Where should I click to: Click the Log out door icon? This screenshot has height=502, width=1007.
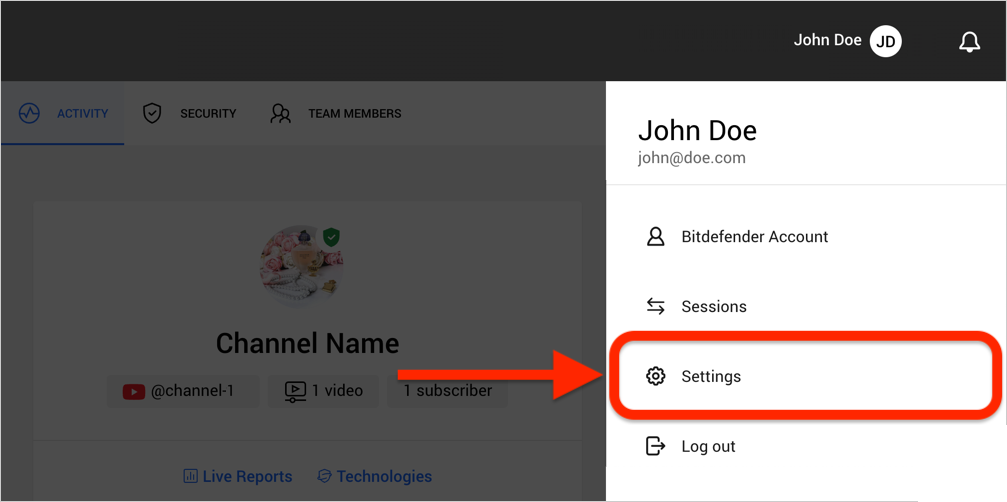coord(655,446)
